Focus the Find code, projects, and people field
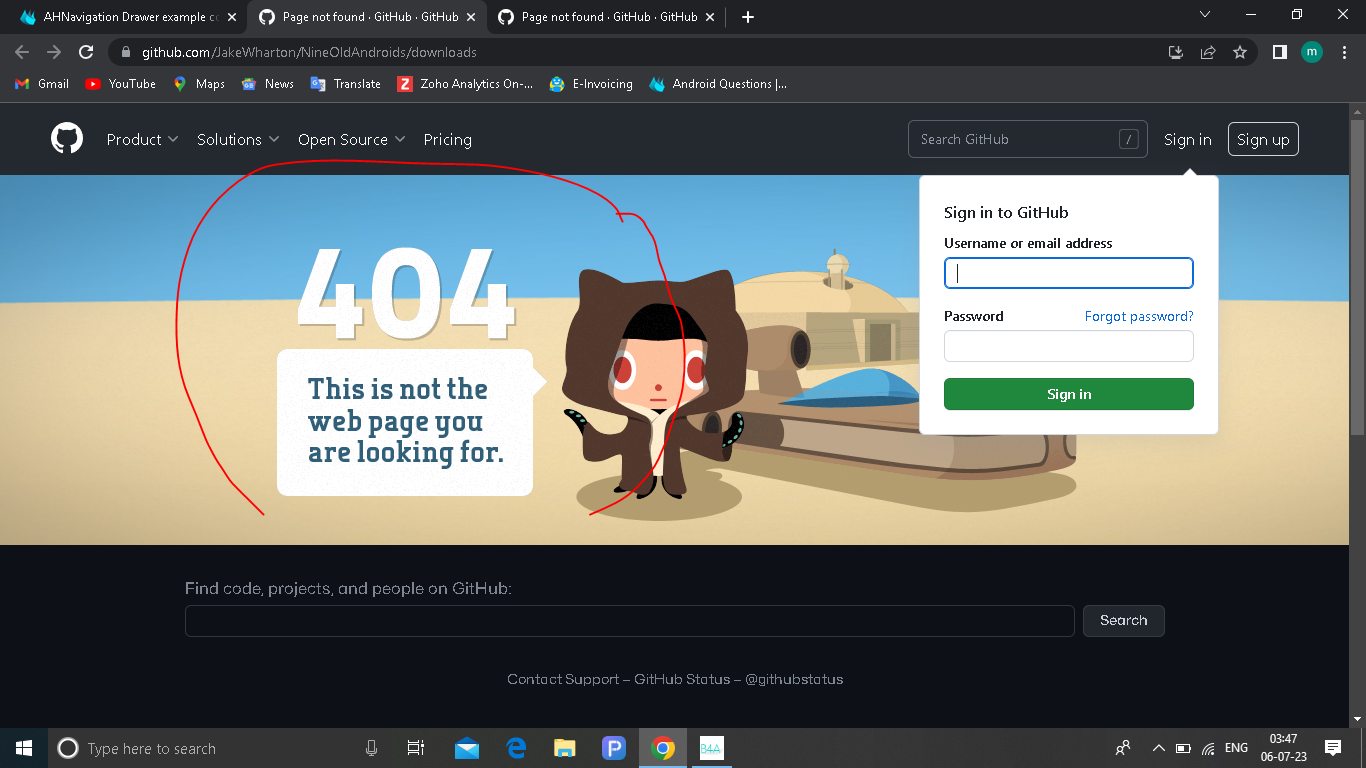 [x=630, y=621]
